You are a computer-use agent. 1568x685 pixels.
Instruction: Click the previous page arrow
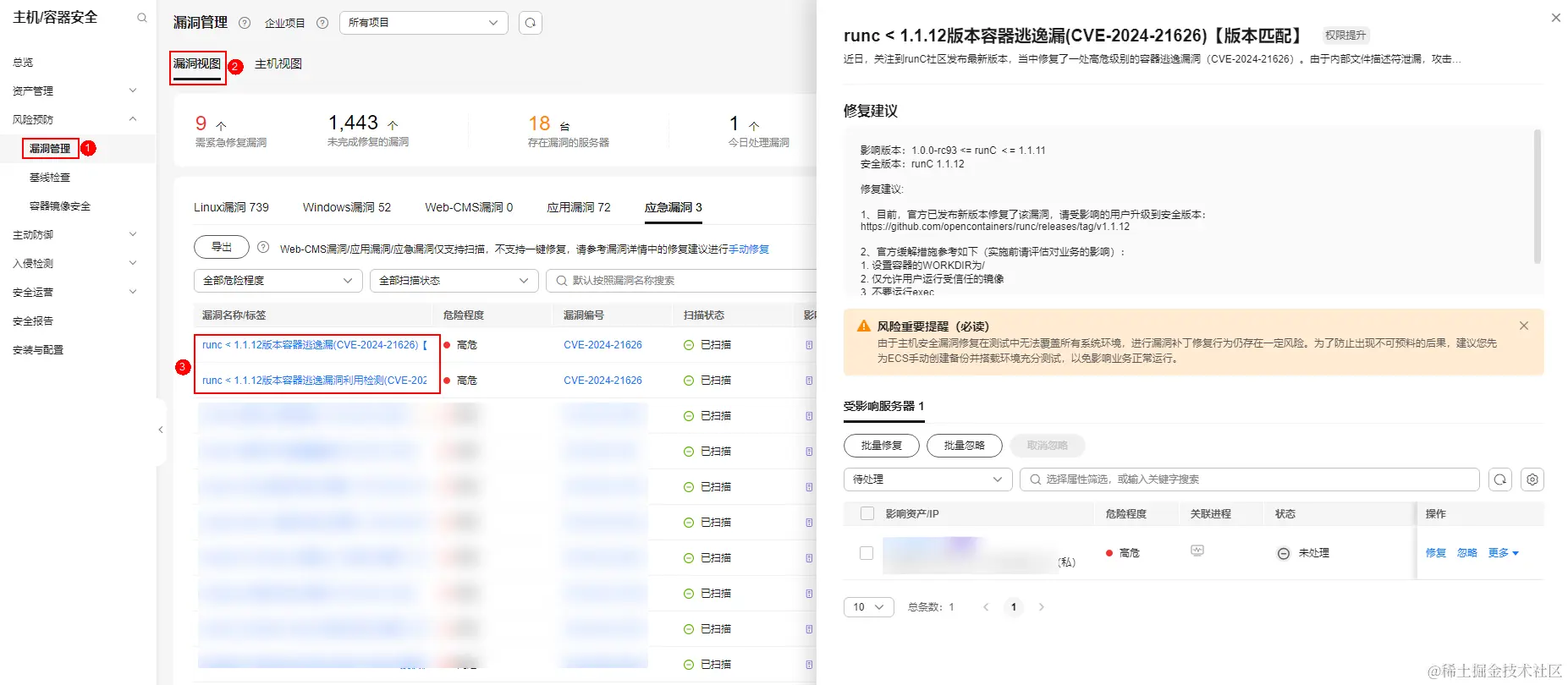(986, 607)
